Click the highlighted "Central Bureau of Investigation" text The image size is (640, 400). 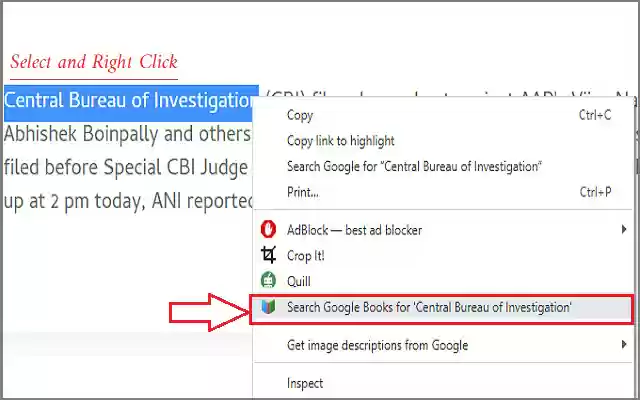[131, 101]
